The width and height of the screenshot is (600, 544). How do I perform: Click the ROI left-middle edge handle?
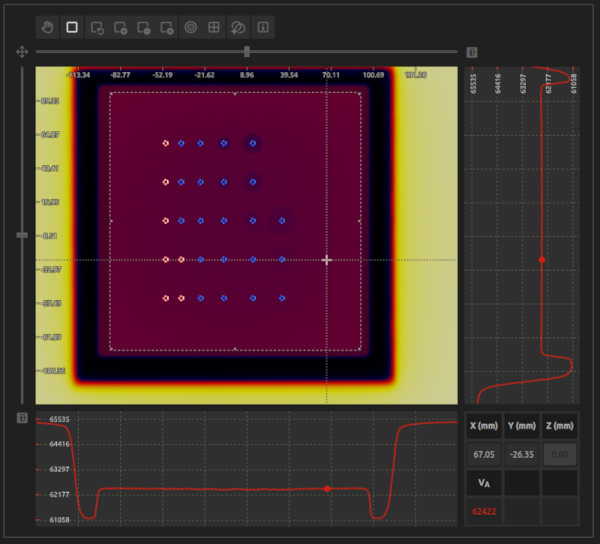coord(111,221)
